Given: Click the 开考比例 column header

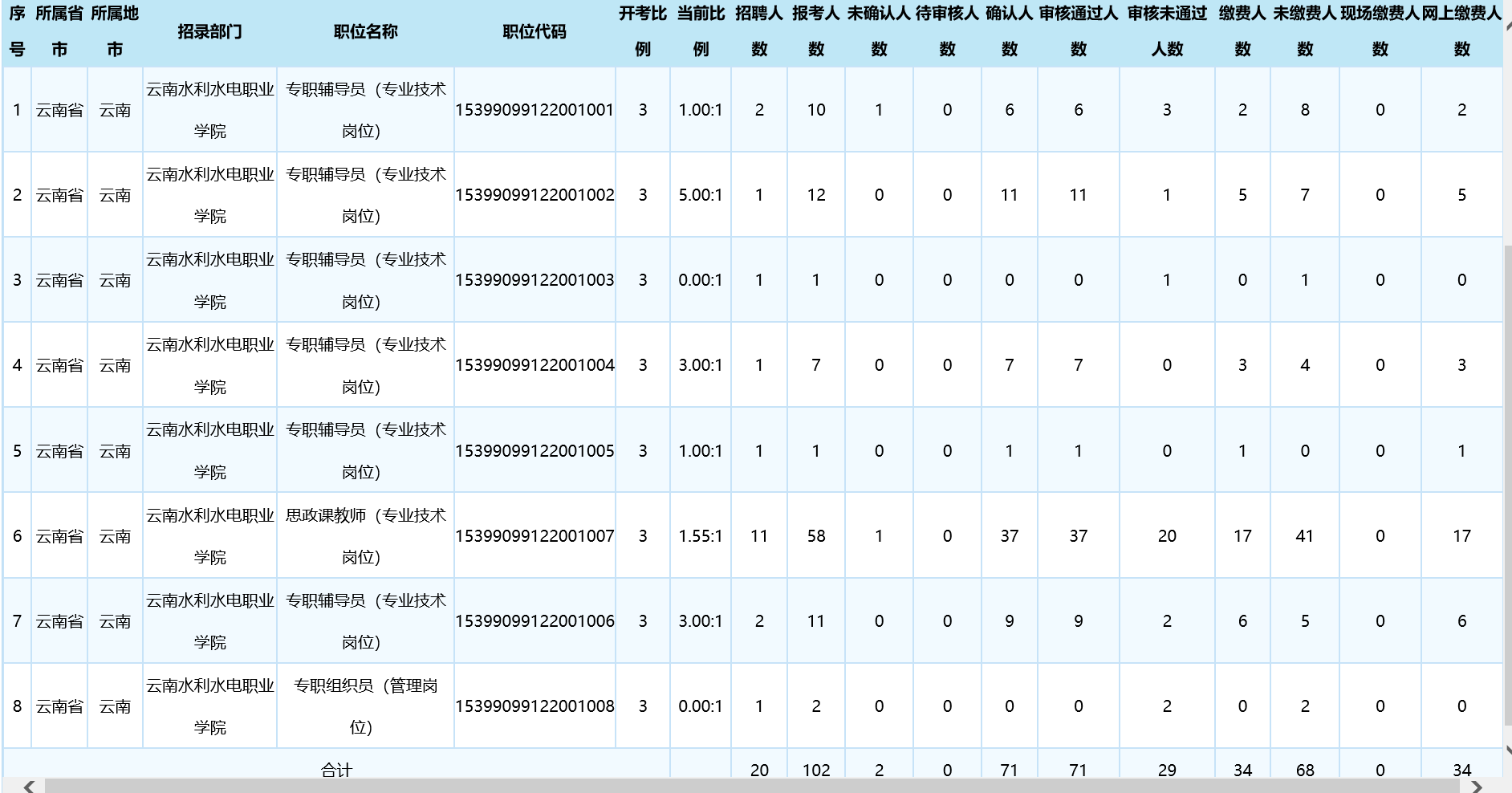Looking at the screenshot, I should 642,32.
